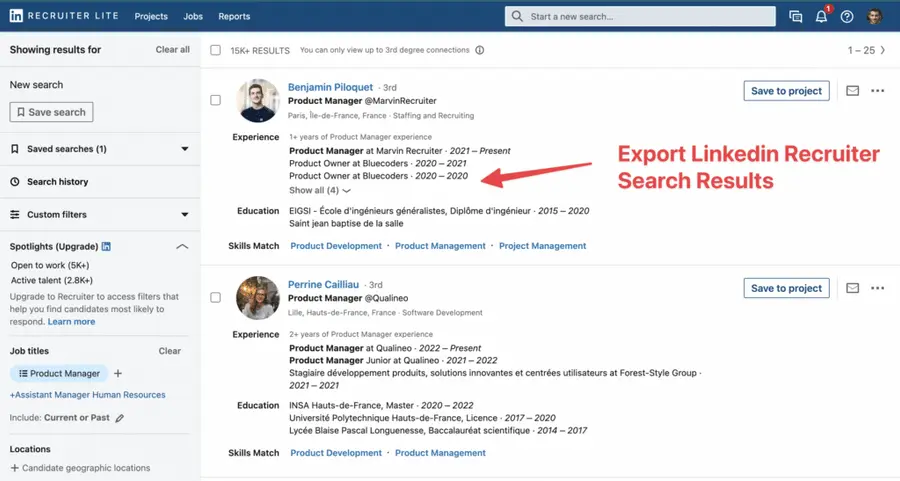The height and width of the screenshot is (481, 900).
Task: Open the Learn more link
Action: pos(71,321)
